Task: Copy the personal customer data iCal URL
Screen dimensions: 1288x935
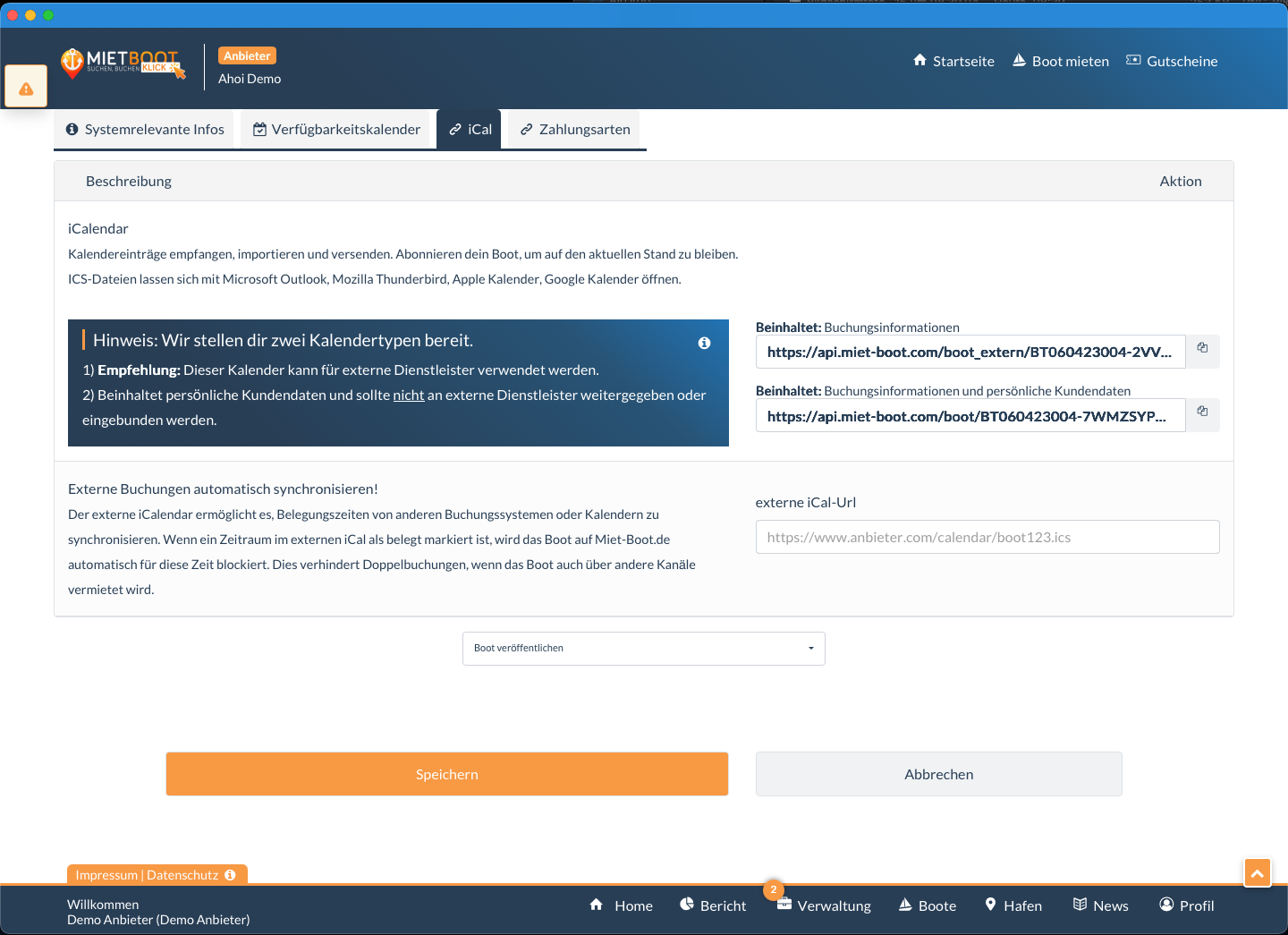Action: 1202,412
